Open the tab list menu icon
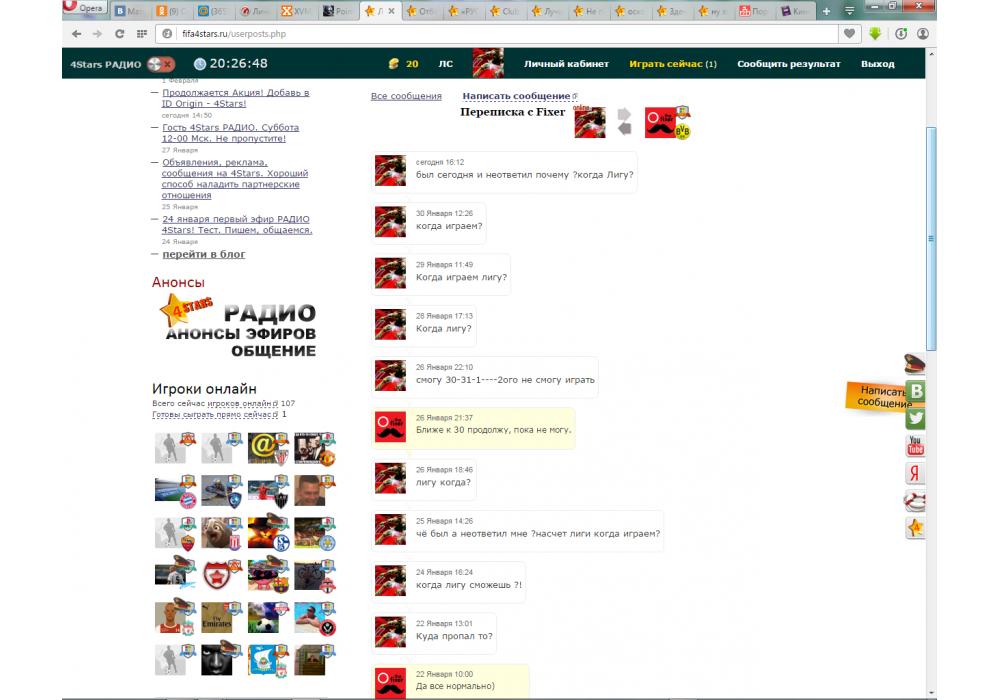 (849, 11)
